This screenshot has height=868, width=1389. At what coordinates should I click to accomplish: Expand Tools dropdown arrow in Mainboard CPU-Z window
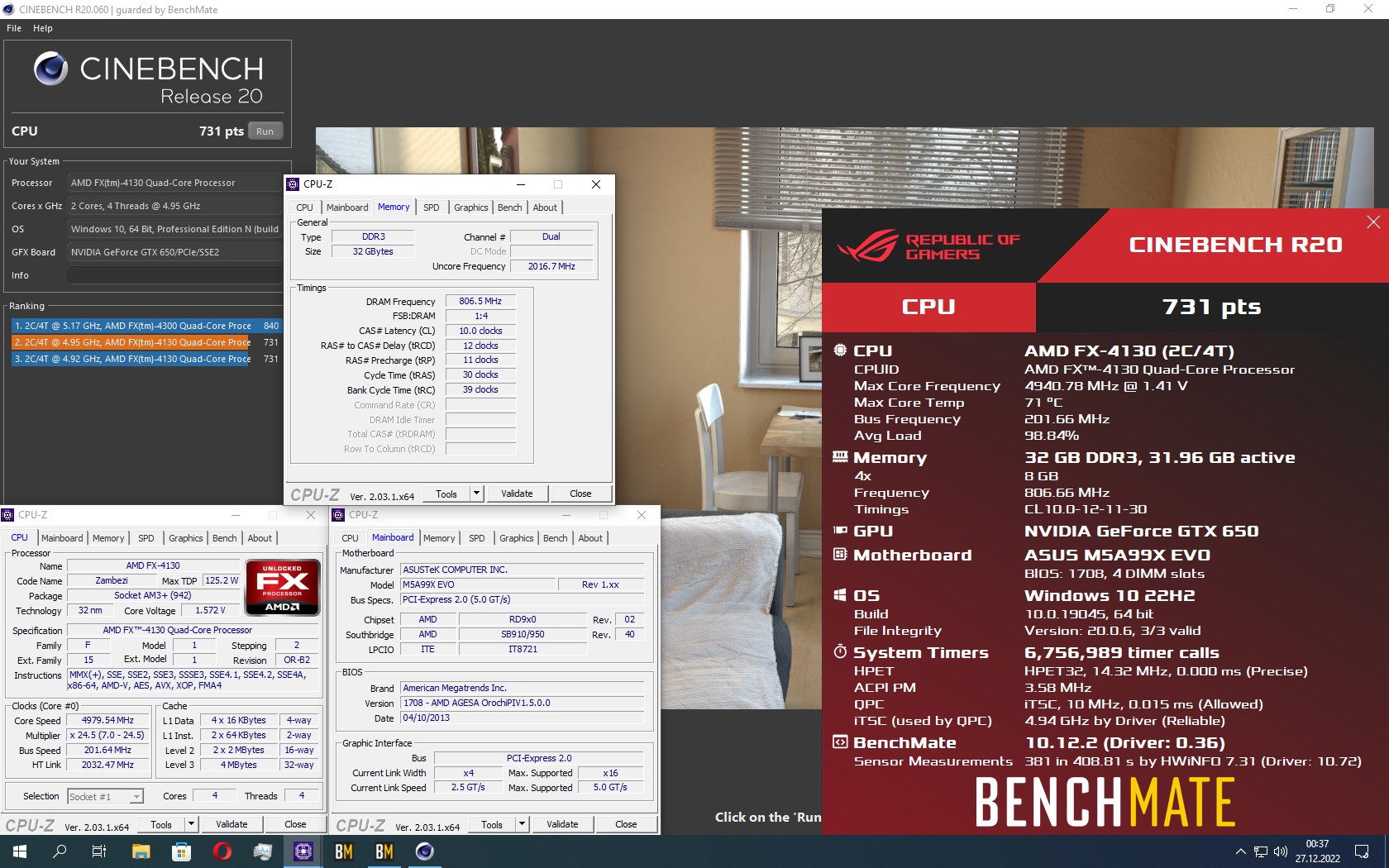pos(522,824)
